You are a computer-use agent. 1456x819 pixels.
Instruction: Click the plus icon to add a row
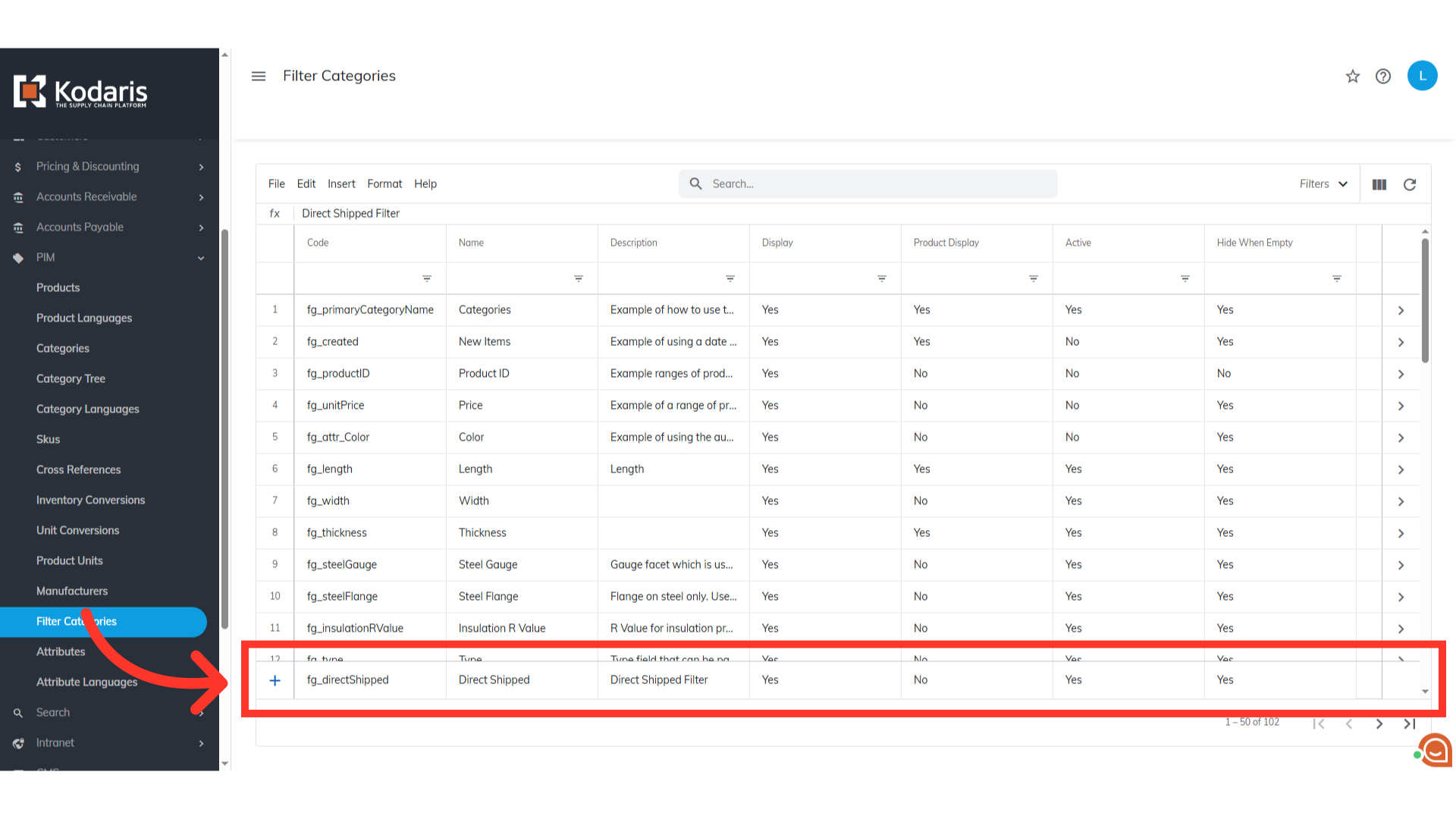click(x=275, y=680)
